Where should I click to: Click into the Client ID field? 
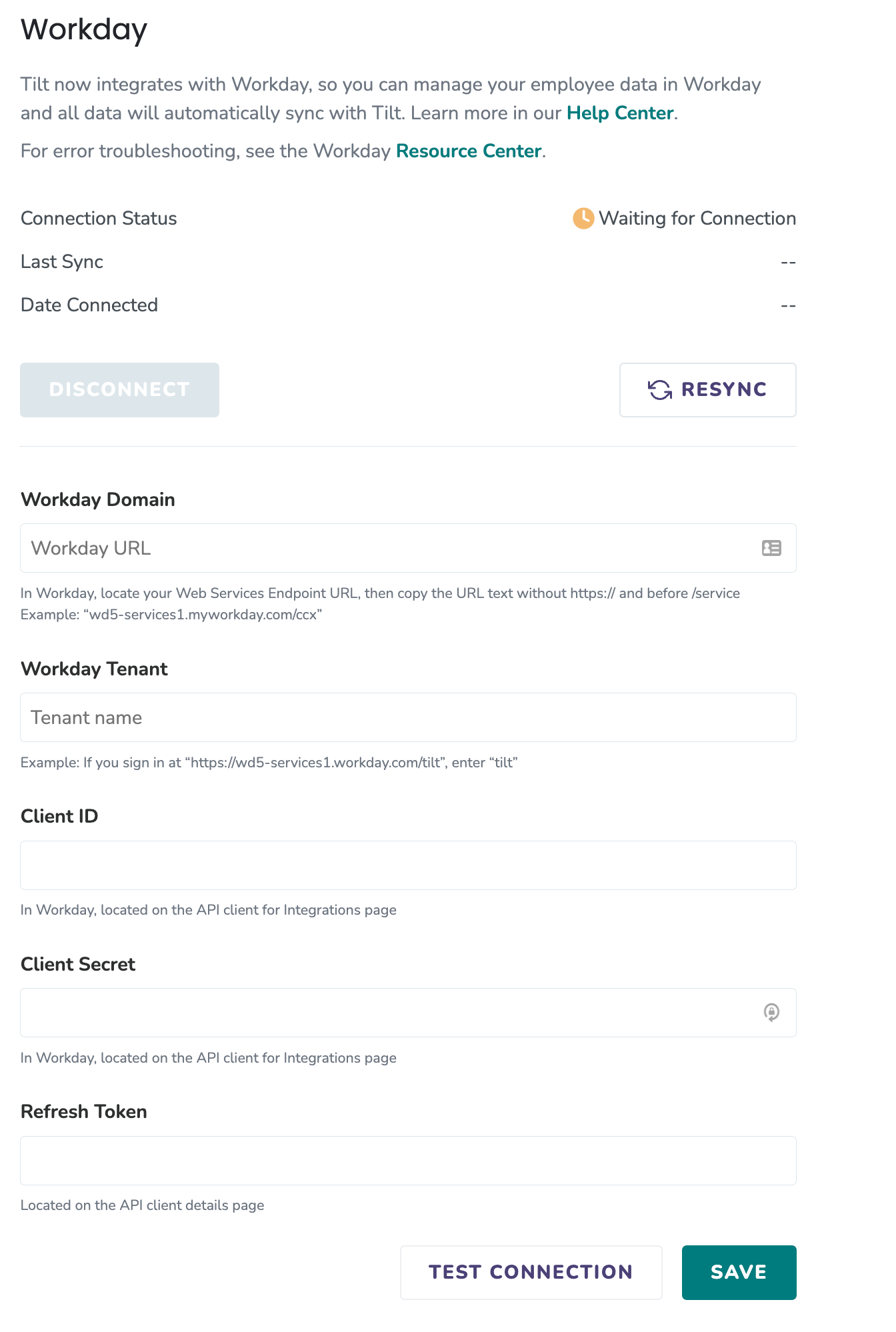408,865
